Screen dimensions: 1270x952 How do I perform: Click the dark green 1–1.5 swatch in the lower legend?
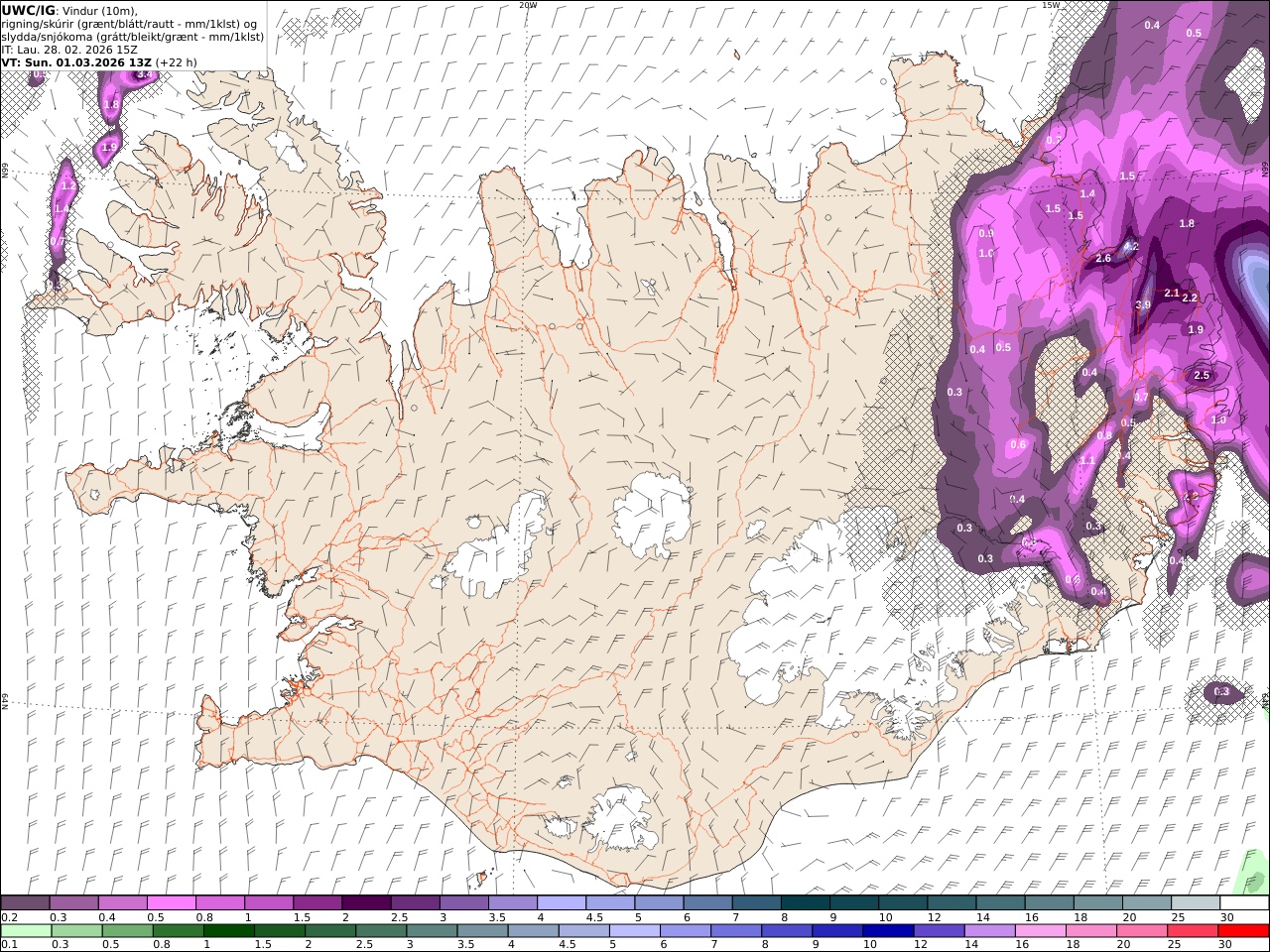(228, 931)
